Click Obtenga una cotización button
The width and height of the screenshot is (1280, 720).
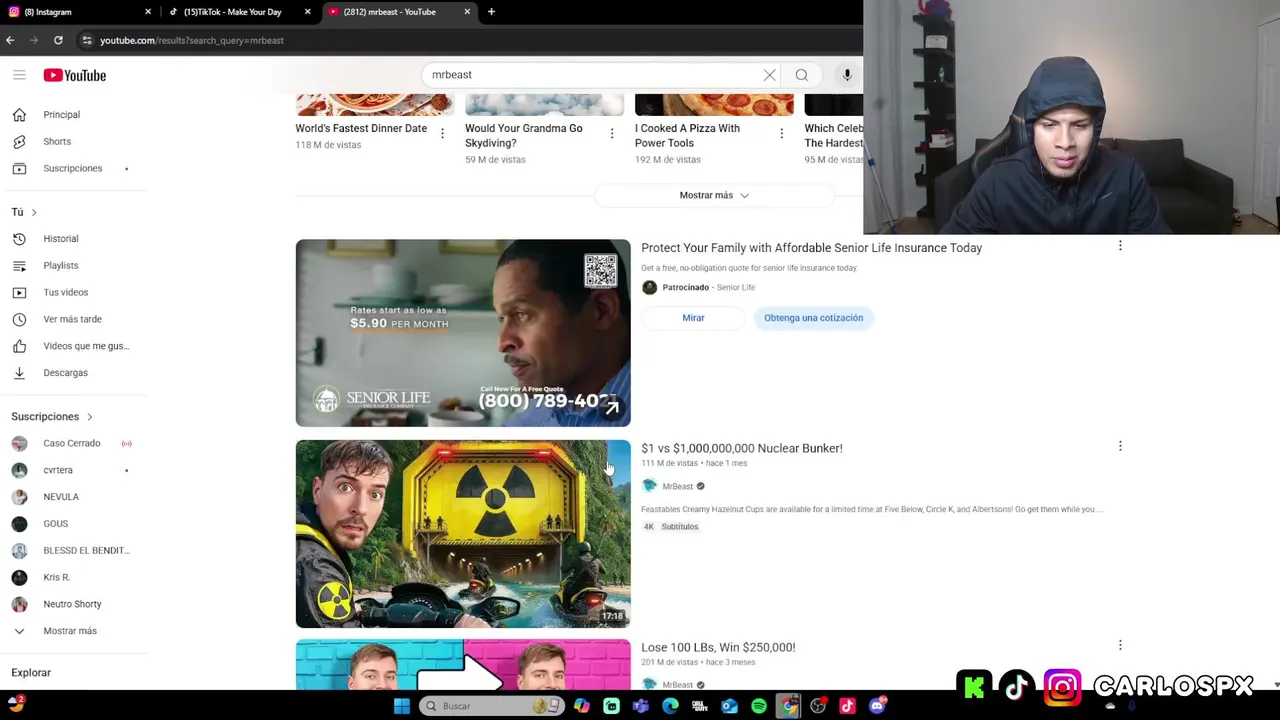point(813,318)
